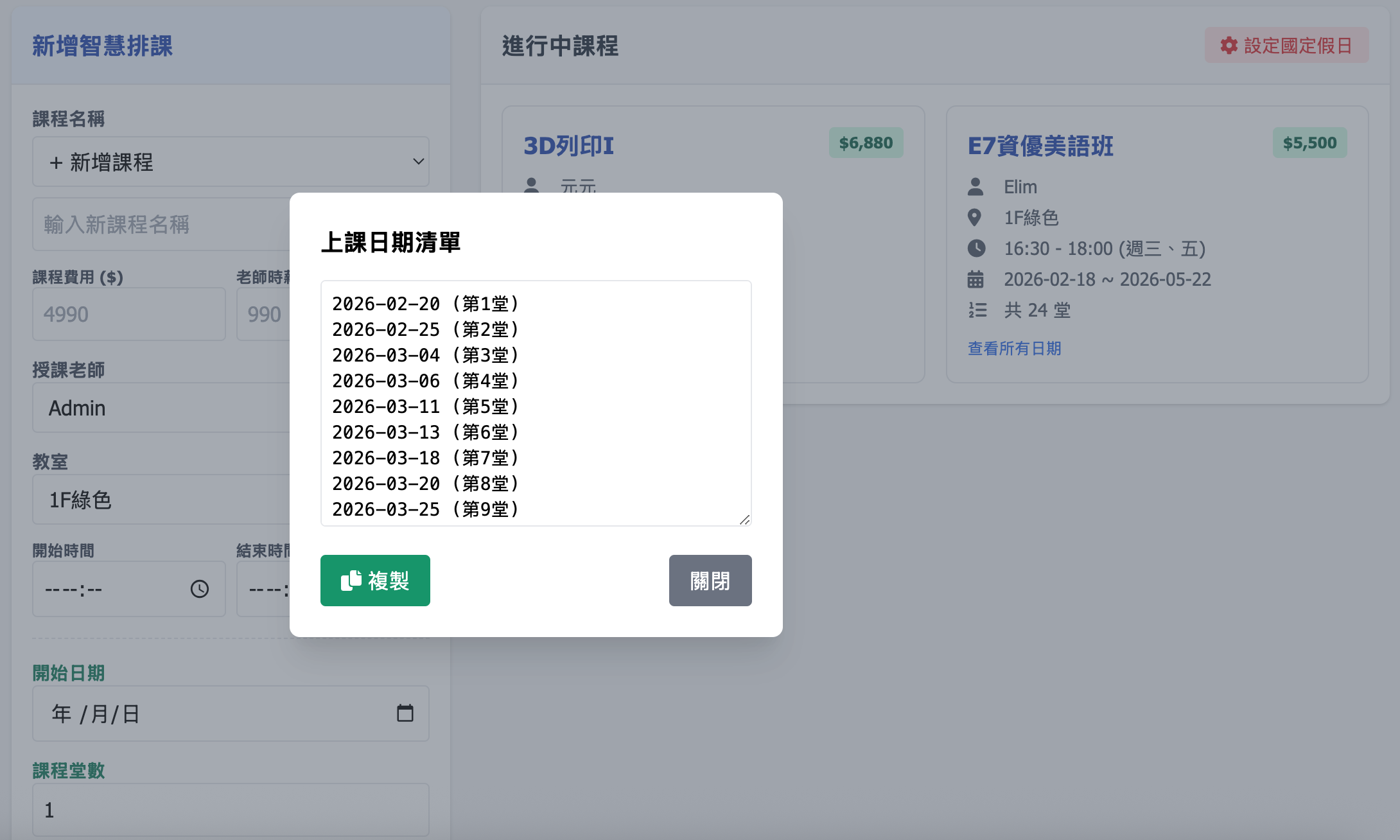Screen dimensions: 1400x840
Task: Click the 開始時間 time input field
Action: coord(129,589)
